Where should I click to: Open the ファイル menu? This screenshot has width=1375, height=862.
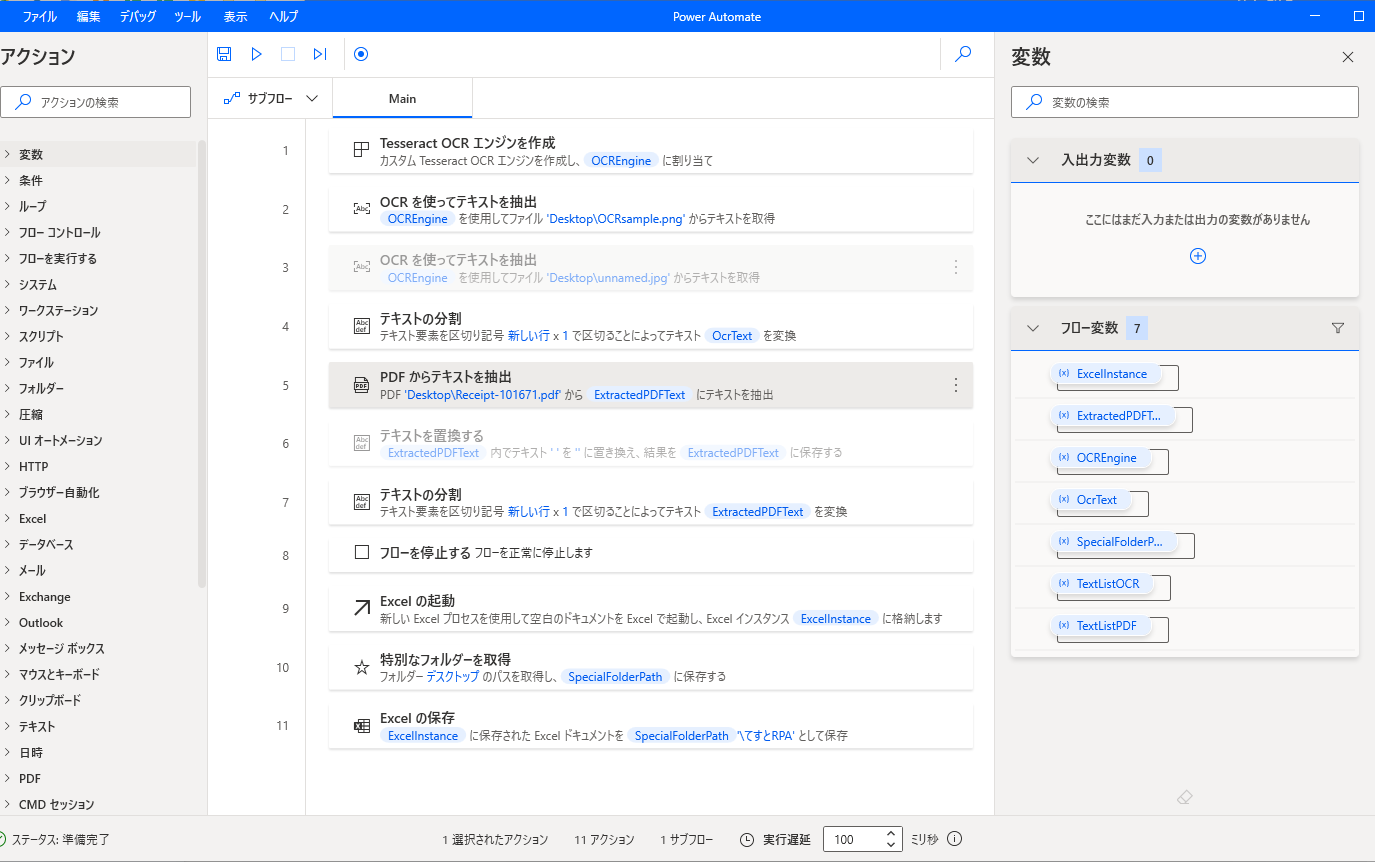[x=40, y=17]
